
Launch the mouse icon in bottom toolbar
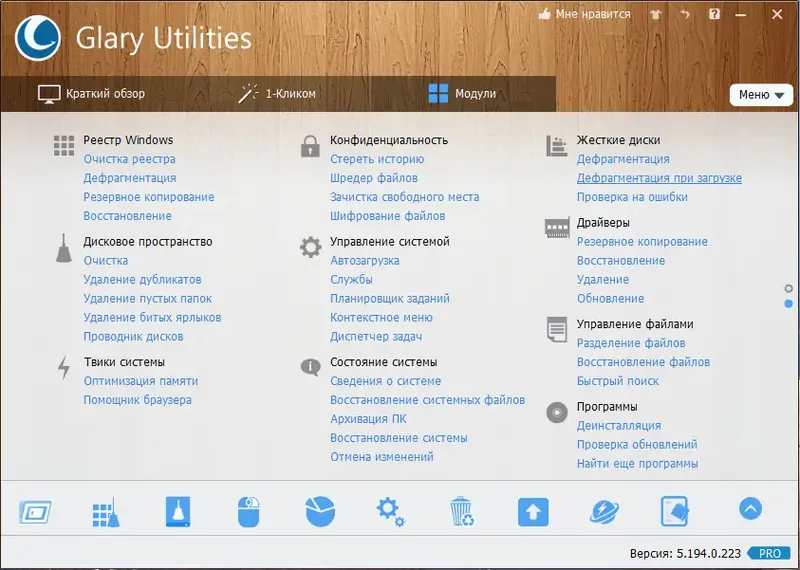point(248,512)
